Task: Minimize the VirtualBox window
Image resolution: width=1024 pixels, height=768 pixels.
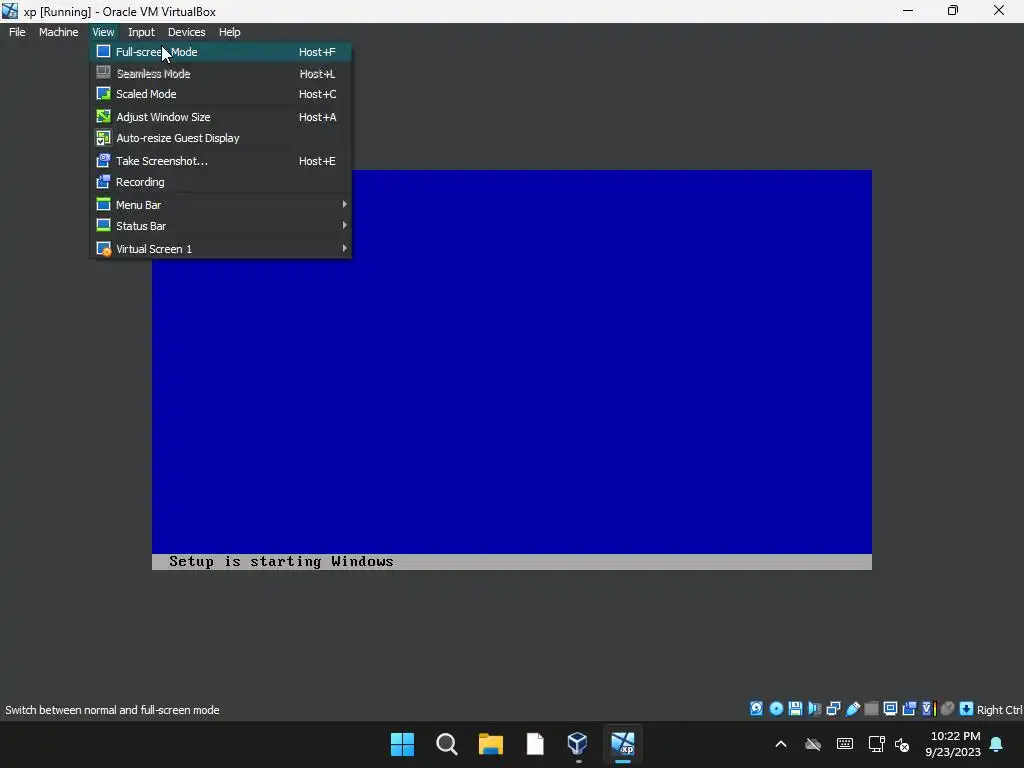Action: click(x=908, y=10)
